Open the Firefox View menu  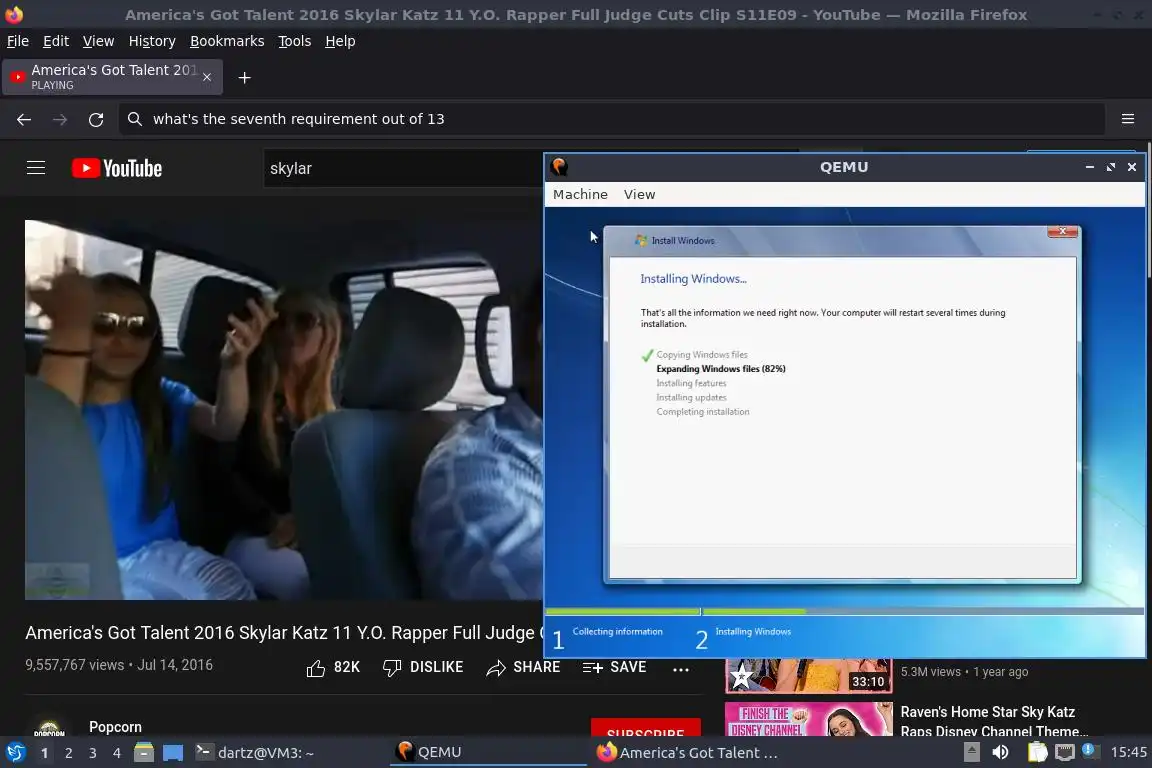(98, 41)
